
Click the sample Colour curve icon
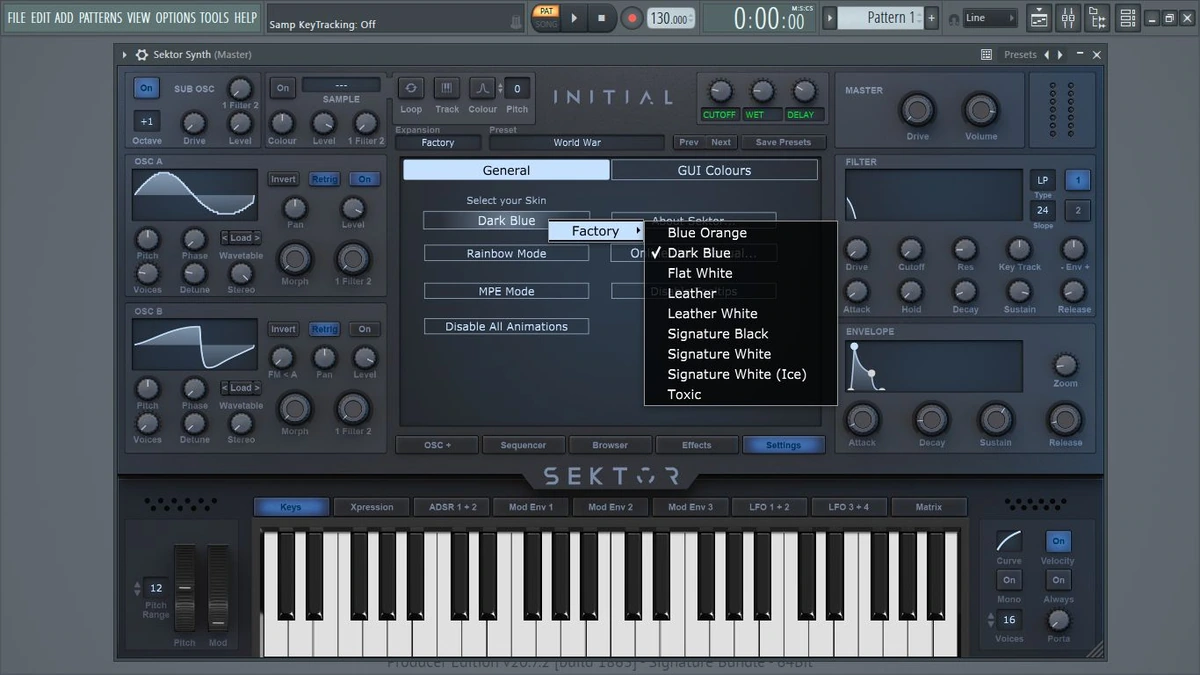tap(483, 88)
